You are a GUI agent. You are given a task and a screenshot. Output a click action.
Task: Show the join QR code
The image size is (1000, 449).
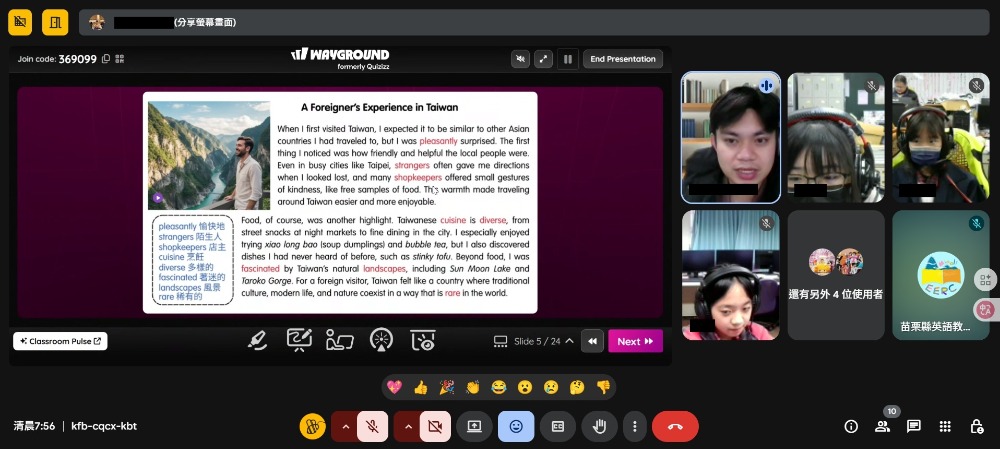tap(120, 59)
